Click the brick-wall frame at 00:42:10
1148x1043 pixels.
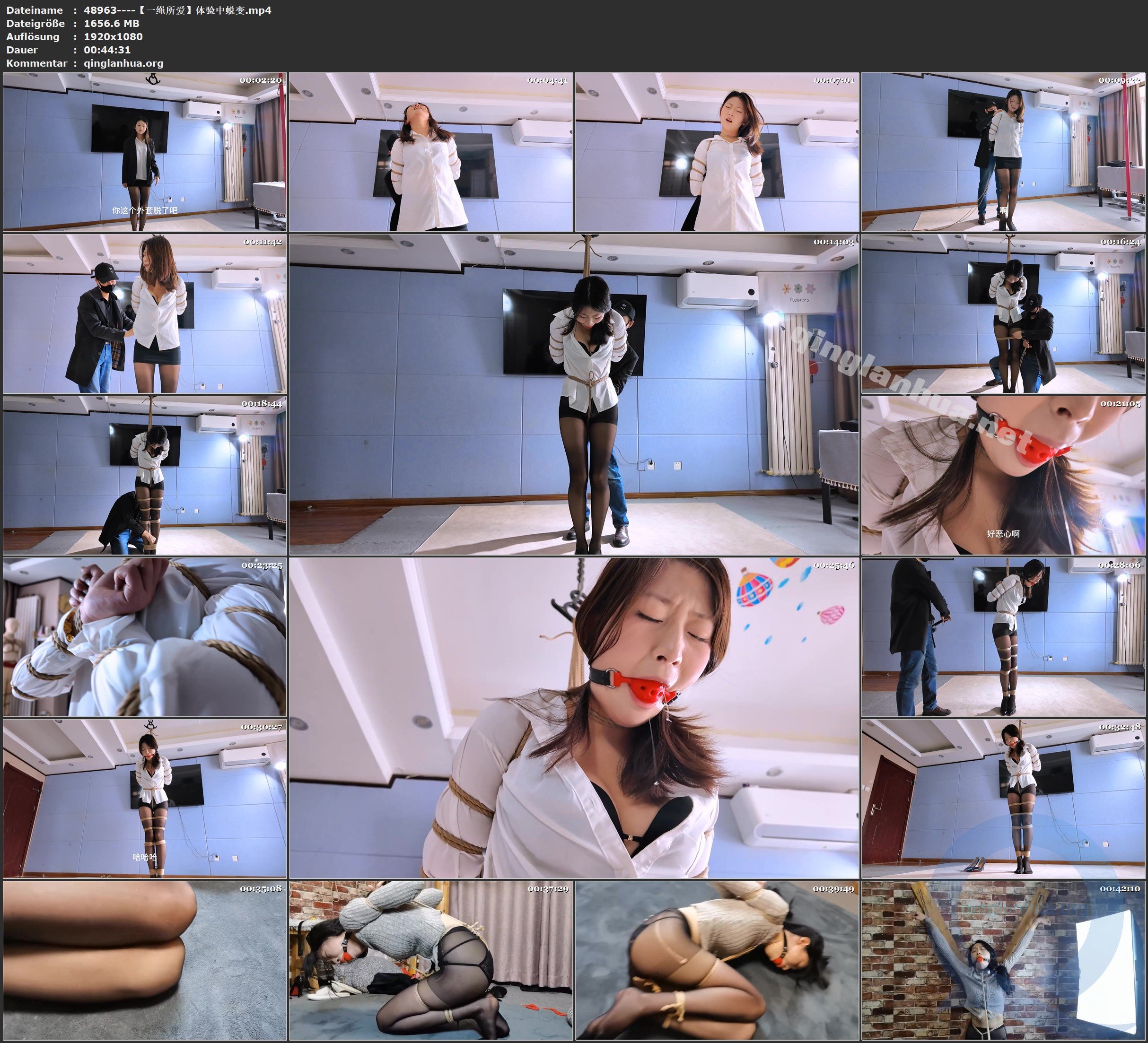point(1003,960)
